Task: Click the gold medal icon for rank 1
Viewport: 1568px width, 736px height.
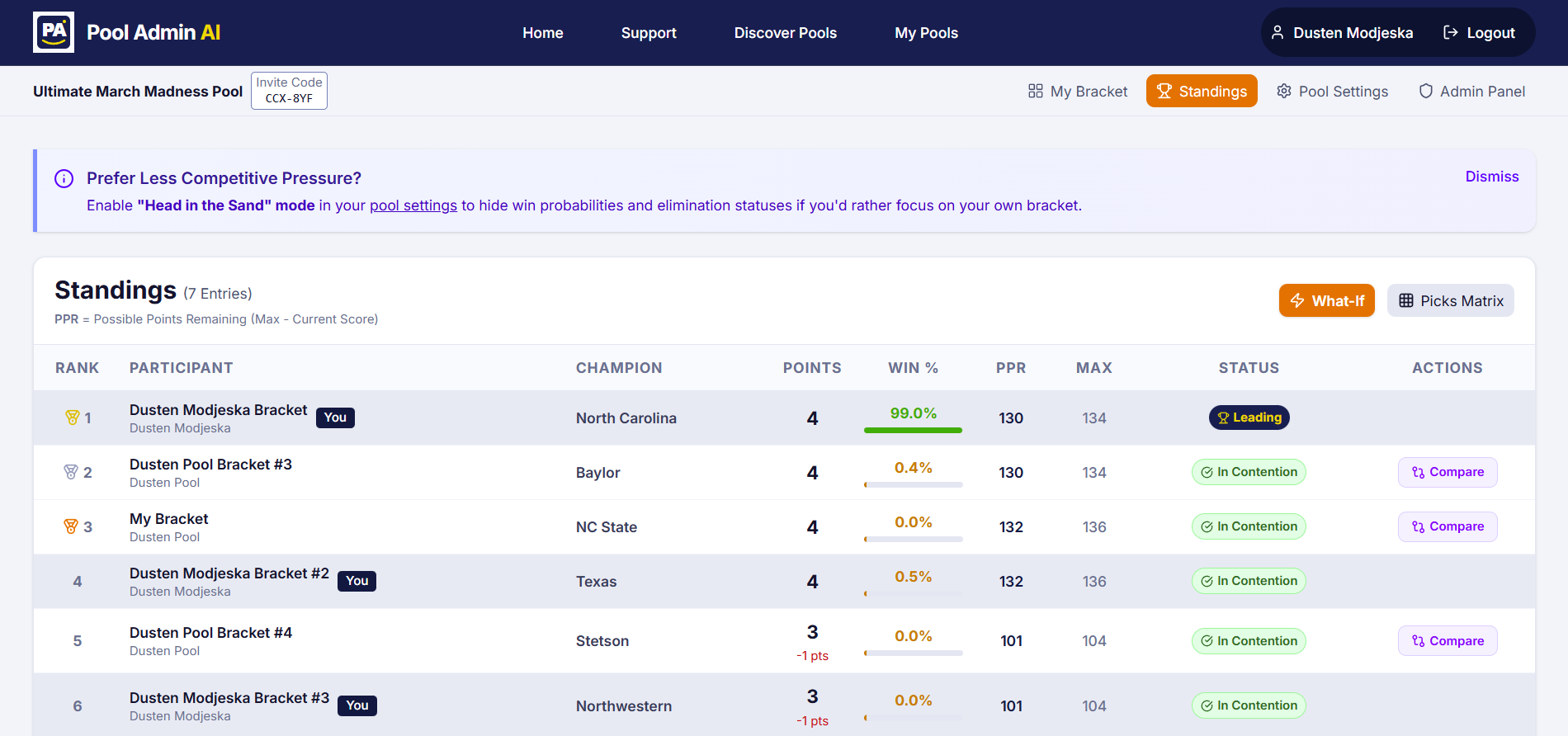Action: [72, 418]
